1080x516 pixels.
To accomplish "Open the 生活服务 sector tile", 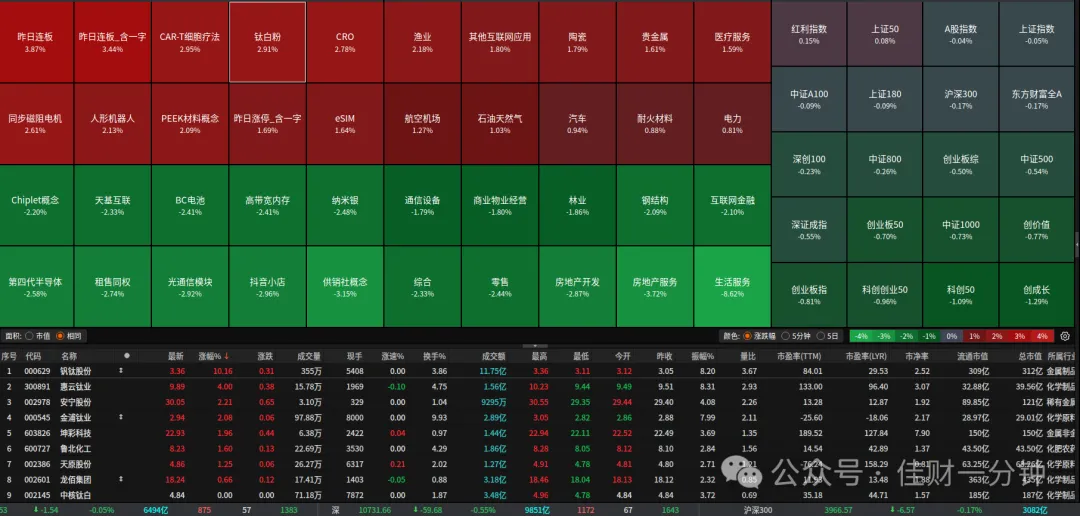I will [732, 287].
